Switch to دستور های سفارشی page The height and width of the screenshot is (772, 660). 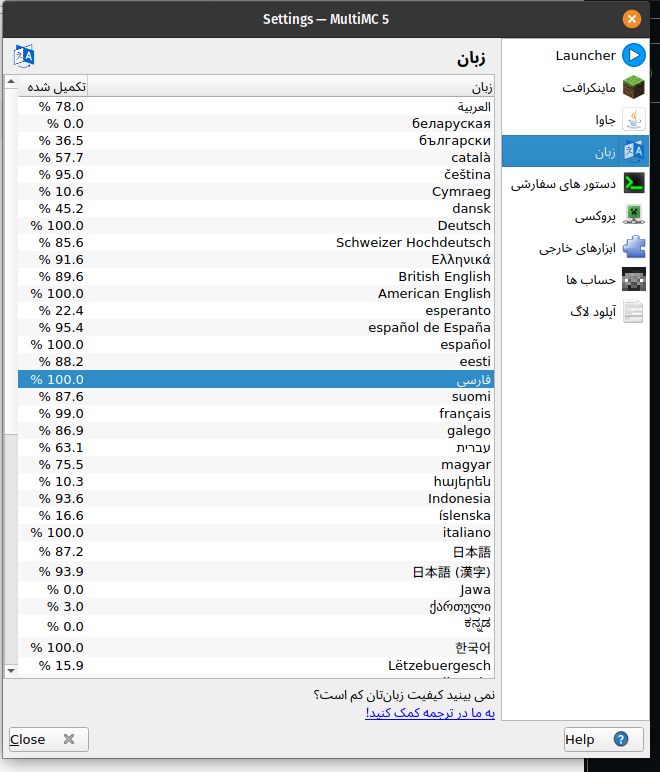coord(575,183)
